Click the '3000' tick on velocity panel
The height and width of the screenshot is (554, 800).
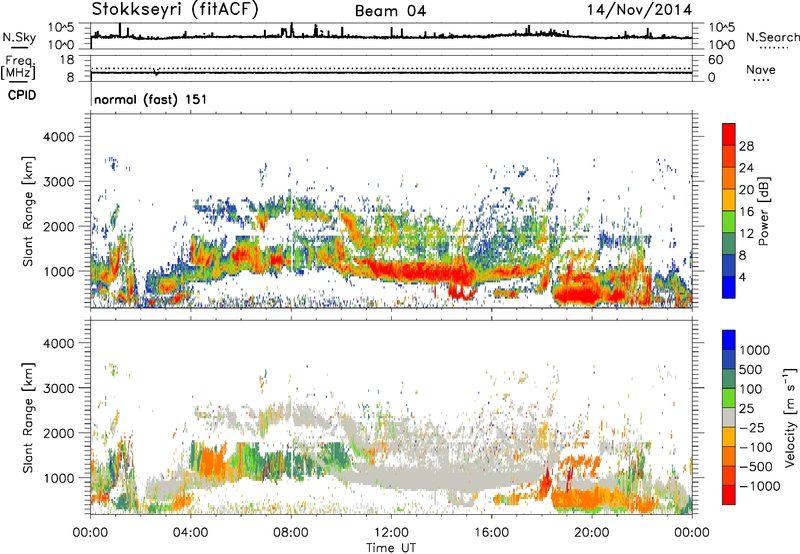[58, 388]
